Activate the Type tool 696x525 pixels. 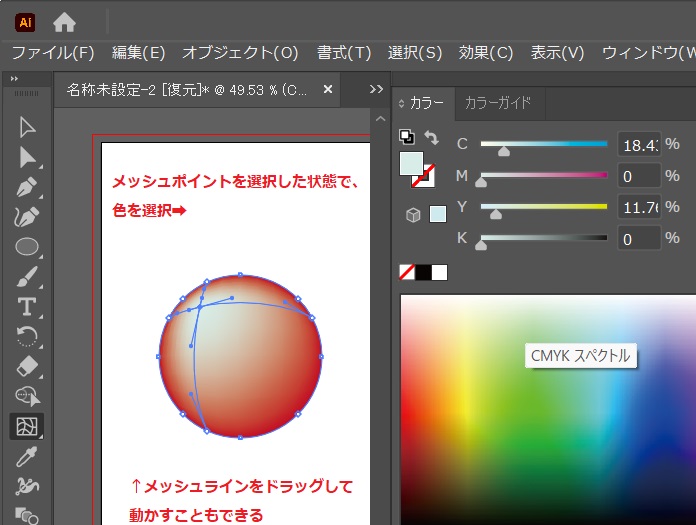click(27, 306)
